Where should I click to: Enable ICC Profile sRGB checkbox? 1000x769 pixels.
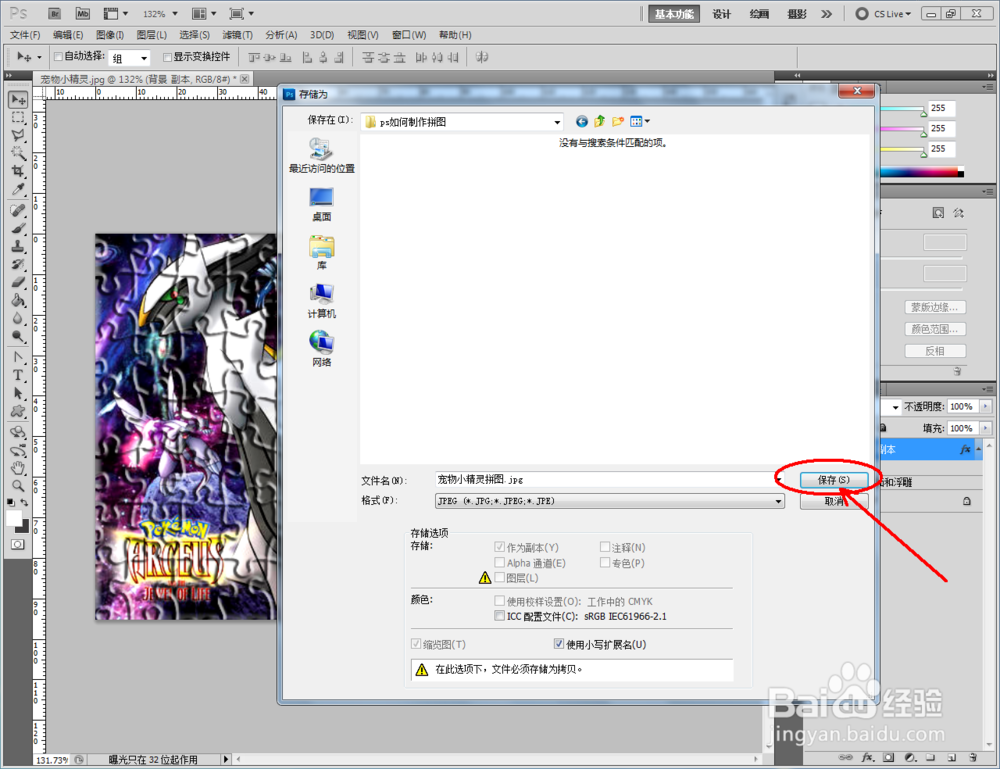(499, 616)
